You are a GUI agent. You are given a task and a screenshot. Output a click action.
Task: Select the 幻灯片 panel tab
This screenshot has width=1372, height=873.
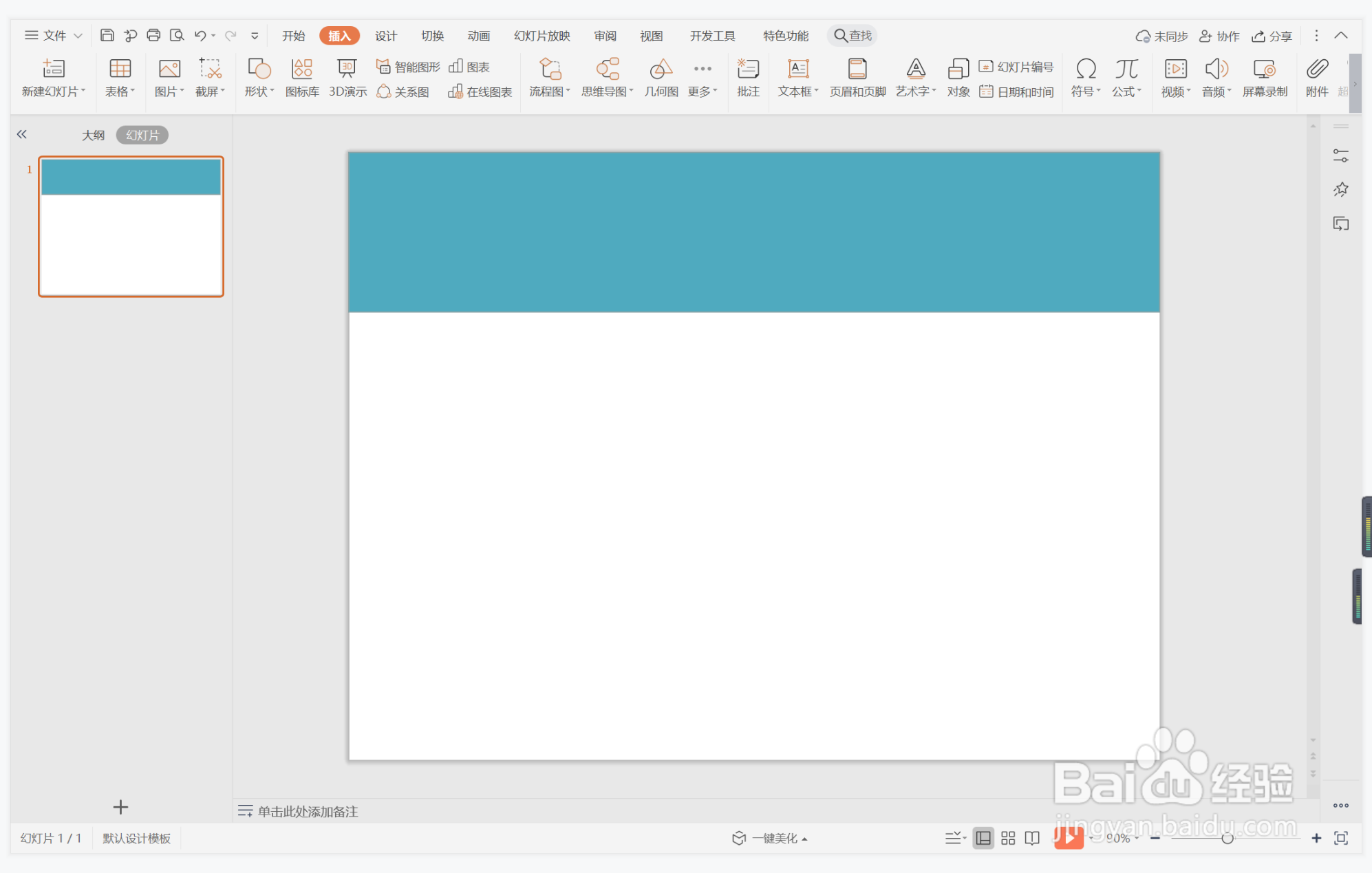pos(142,135)
